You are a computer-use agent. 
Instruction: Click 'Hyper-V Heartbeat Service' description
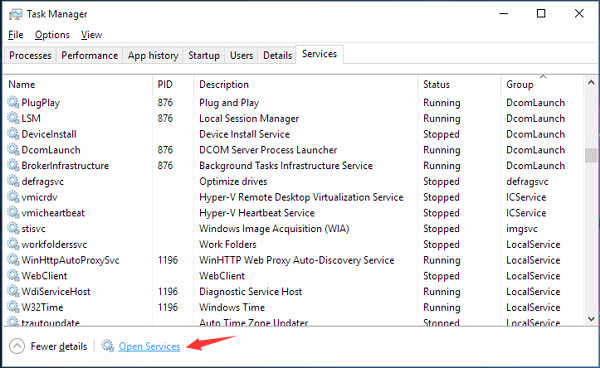[x=257, y=213]
